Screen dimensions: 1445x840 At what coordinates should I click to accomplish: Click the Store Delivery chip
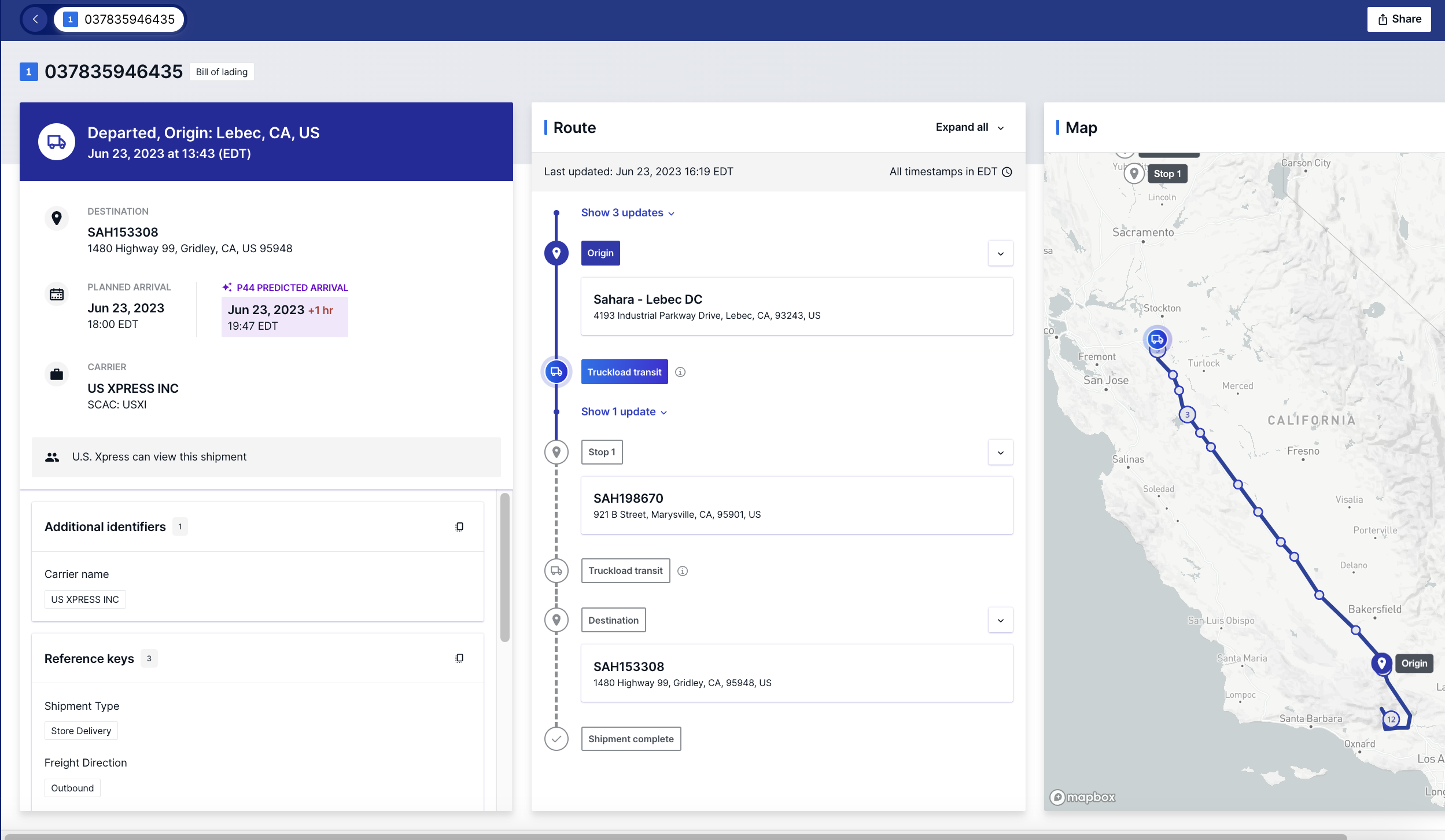81,731
